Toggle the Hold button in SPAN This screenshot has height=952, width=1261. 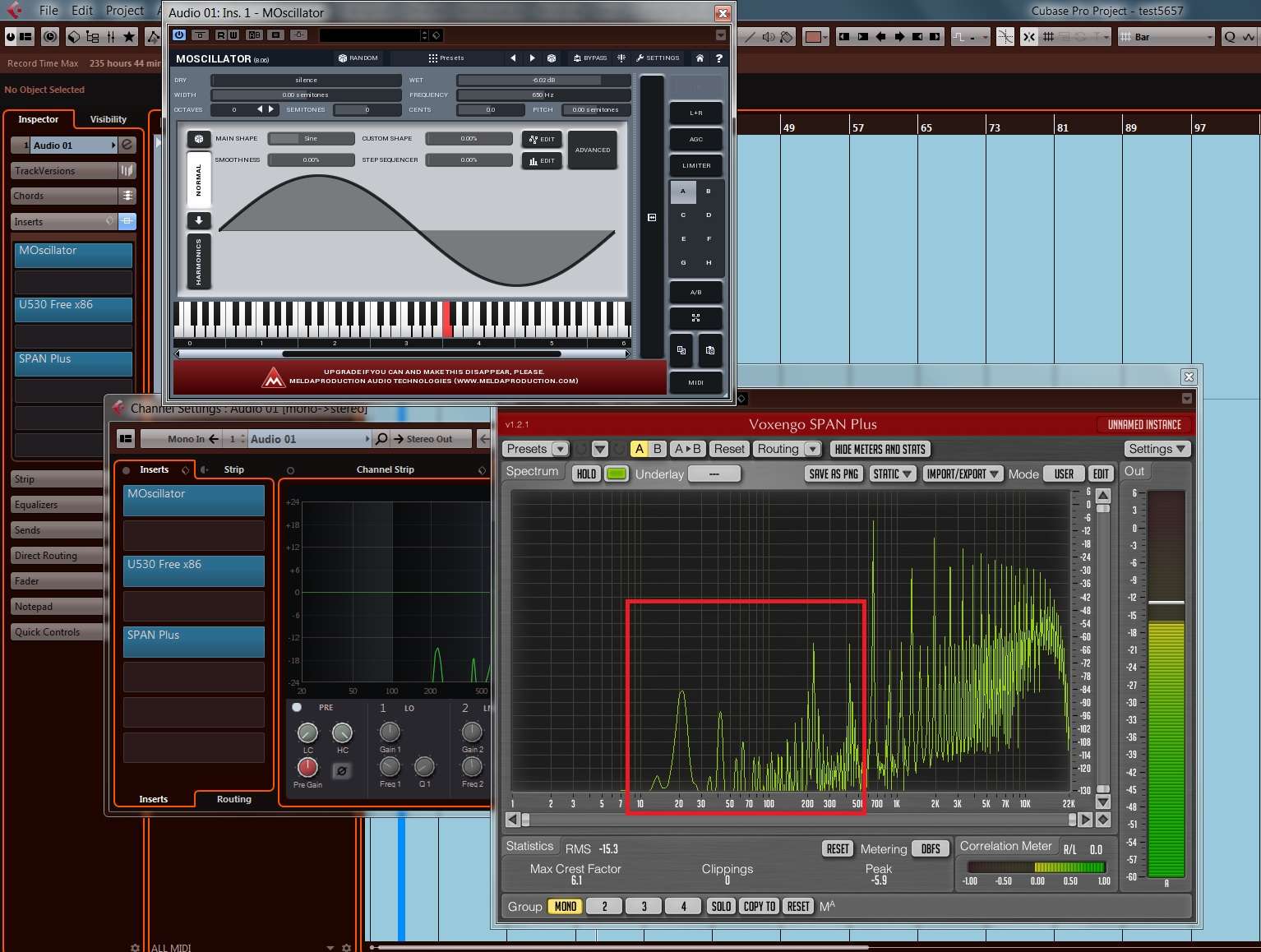(586, 474)
